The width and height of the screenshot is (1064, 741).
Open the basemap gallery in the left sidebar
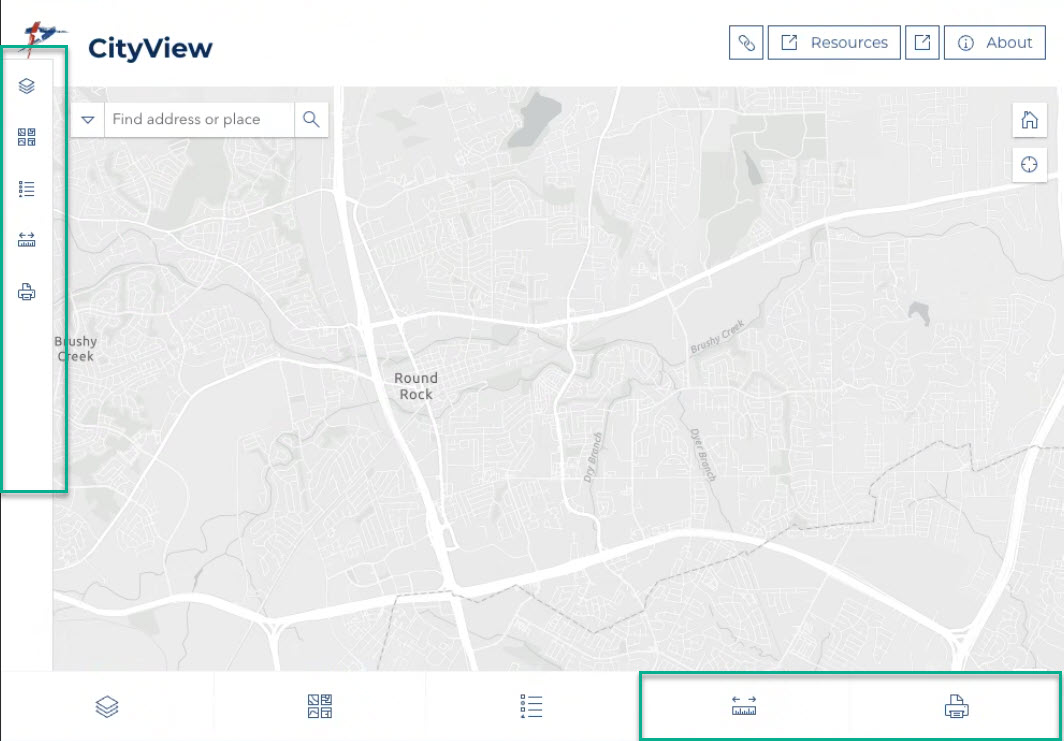26,137
